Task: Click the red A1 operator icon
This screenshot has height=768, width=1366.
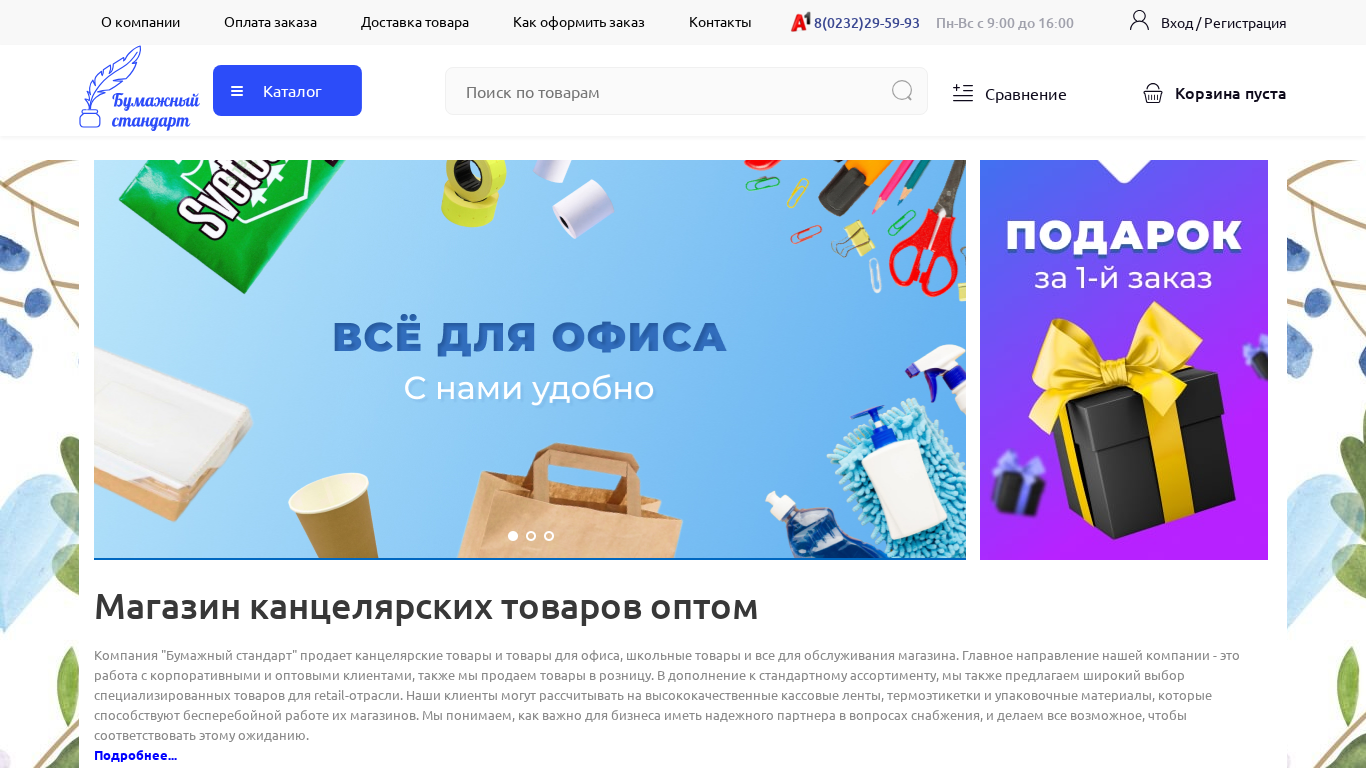Action: pyautogui.click(x=800, y=22)
